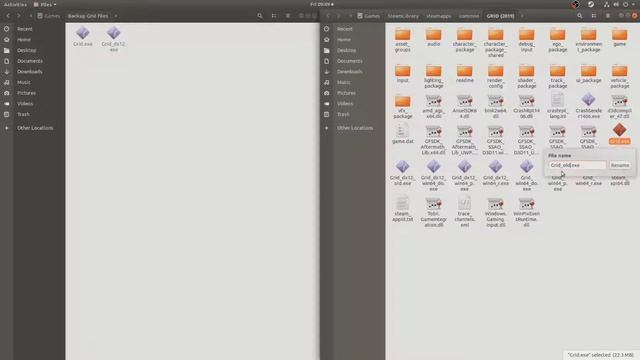Image resolution: width=640 pixels, height=360 pixels.
Task: Open the Files app menu in top bar
Action: point(45,4)
